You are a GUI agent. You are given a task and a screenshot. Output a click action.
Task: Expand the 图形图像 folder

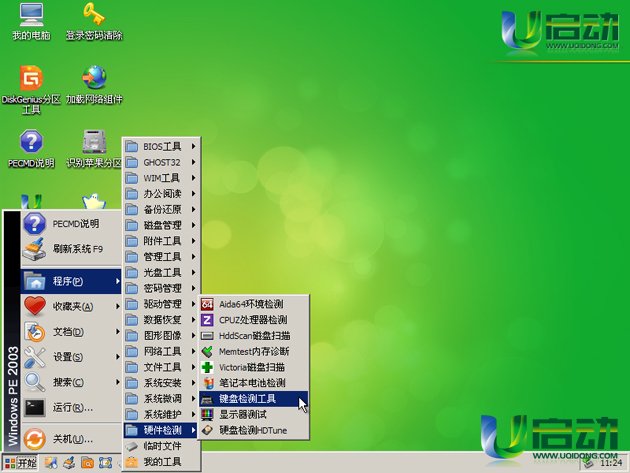(x=161, y=336)
